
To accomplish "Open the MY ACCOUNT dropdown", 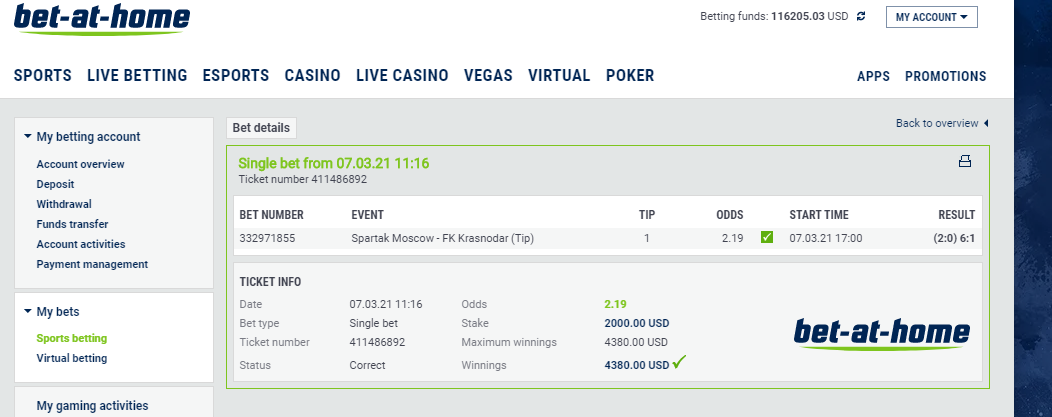I will click(x=931, y=17).
